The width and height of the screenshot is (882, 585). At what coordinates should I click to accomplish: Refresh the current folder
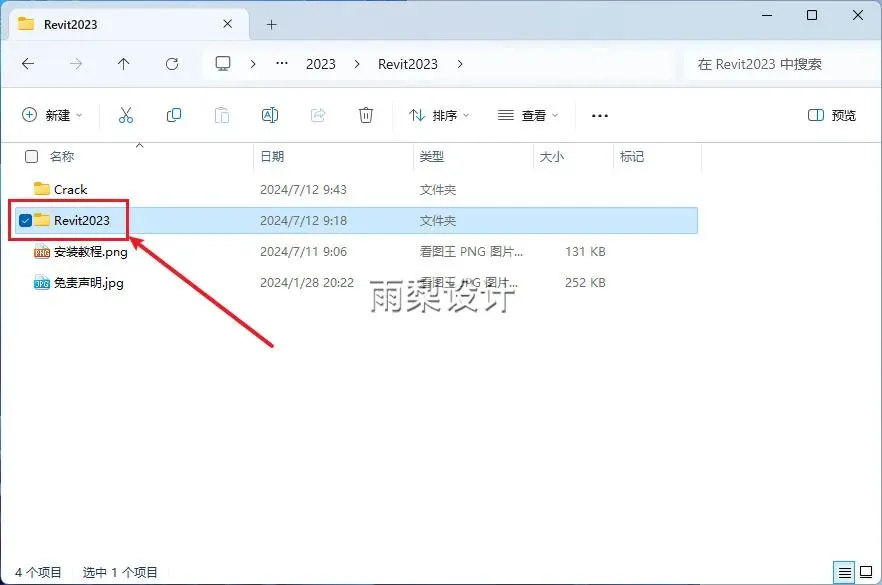click(x=172, y=64)
